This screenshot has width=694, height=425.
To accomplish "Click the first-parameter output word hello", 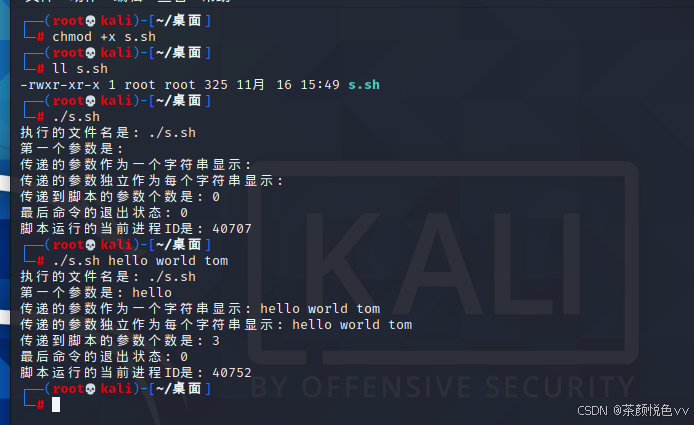I will coord(152,293).
